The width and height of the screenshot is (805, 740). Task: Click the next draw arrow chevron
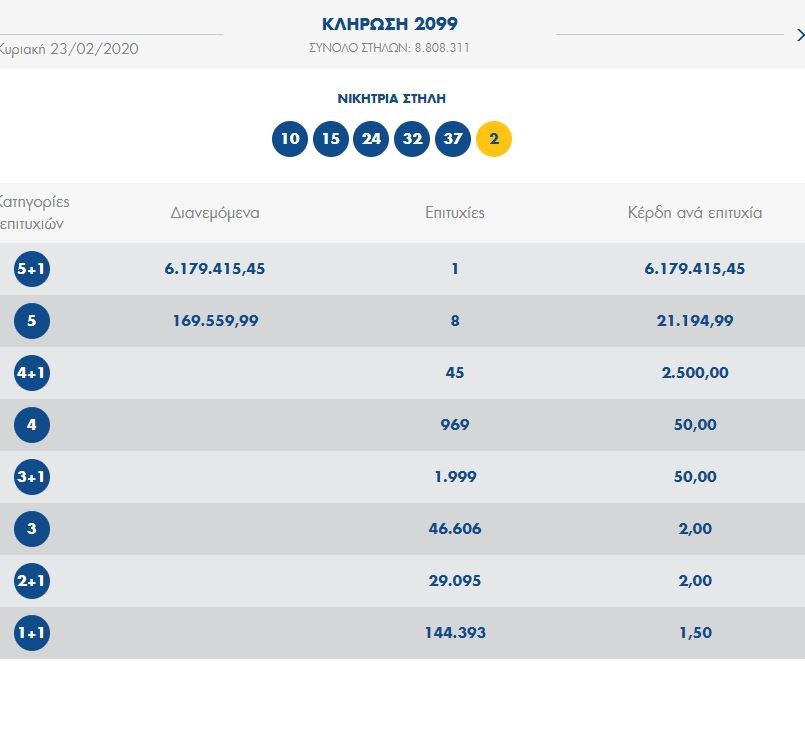799,35
